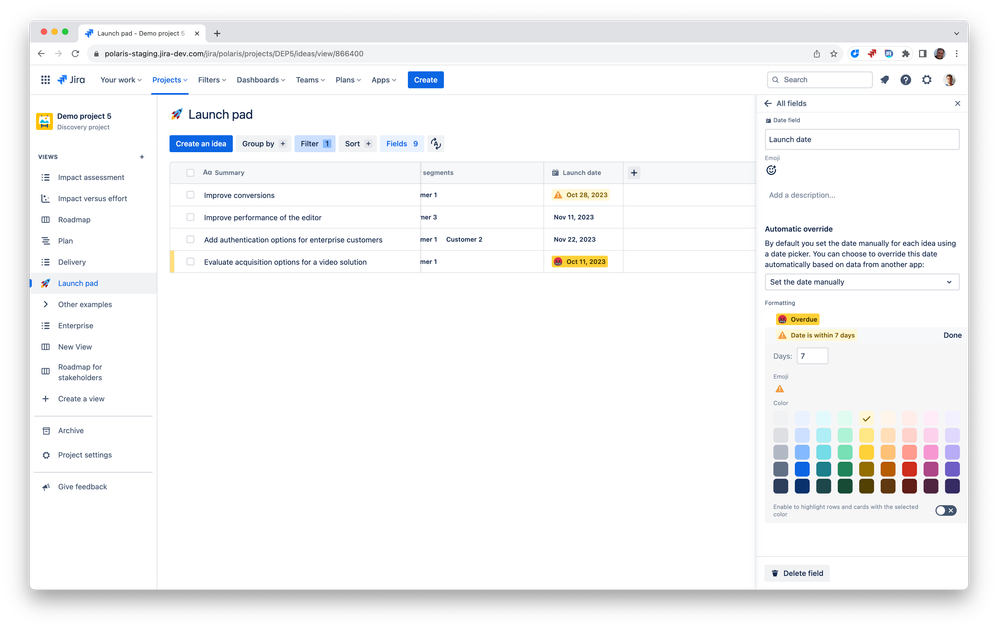
Task: Go back to All fields with the arrow
Action: [x=768, y=103]
